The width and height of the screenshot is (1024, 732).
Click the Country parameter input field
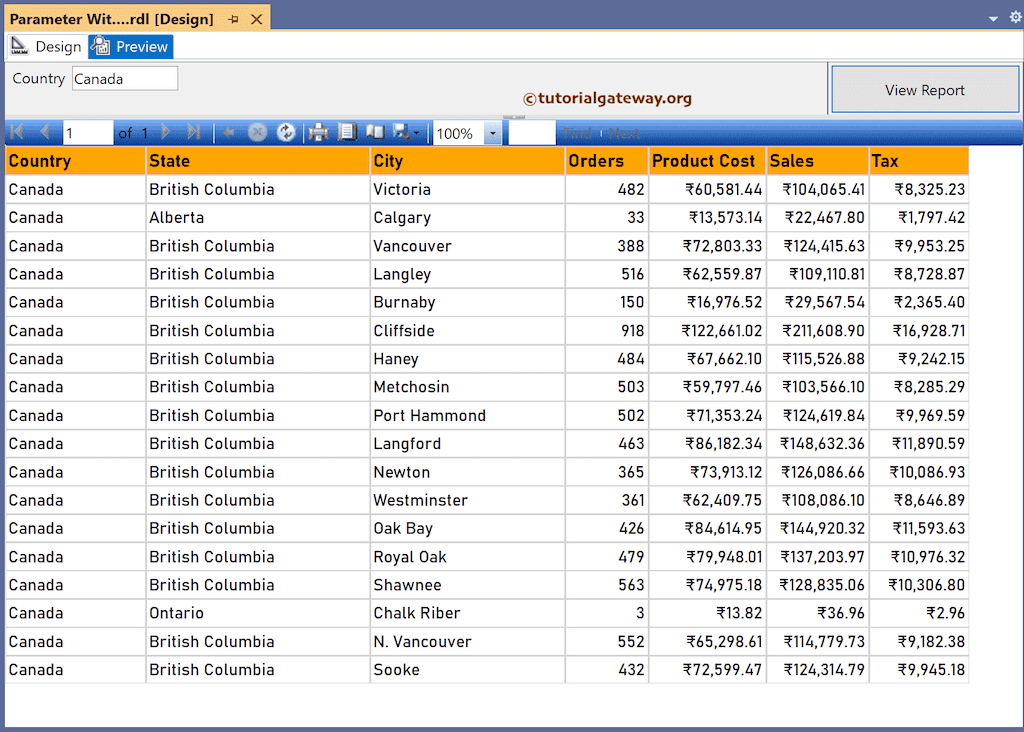pos(125,79)
